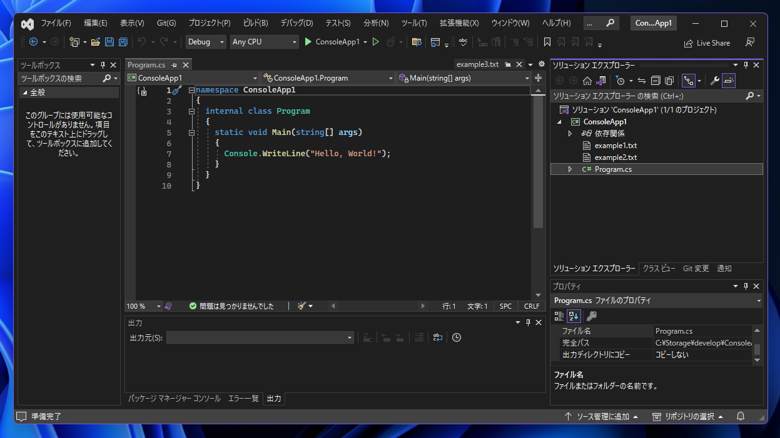Open the Debug configuration dropdown
Image resolution: width=780 pixels, height=438 pixels.
(206, 42)
